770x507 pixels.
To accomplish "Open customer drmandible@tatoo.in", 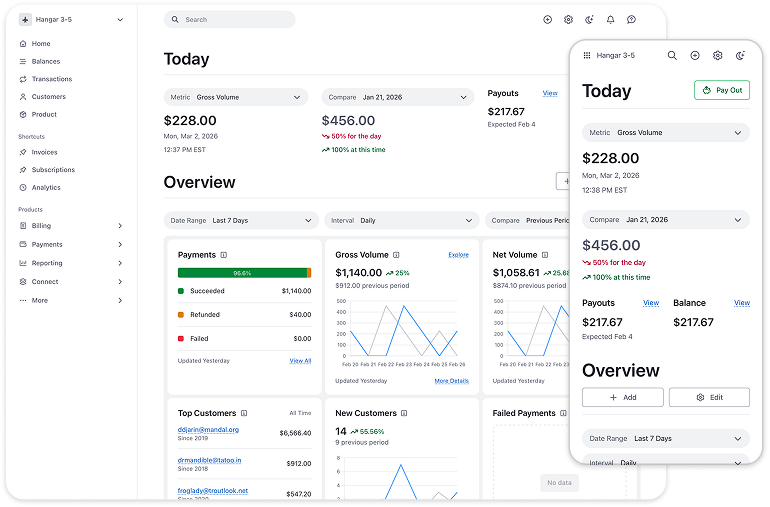I will coord(209,460).
